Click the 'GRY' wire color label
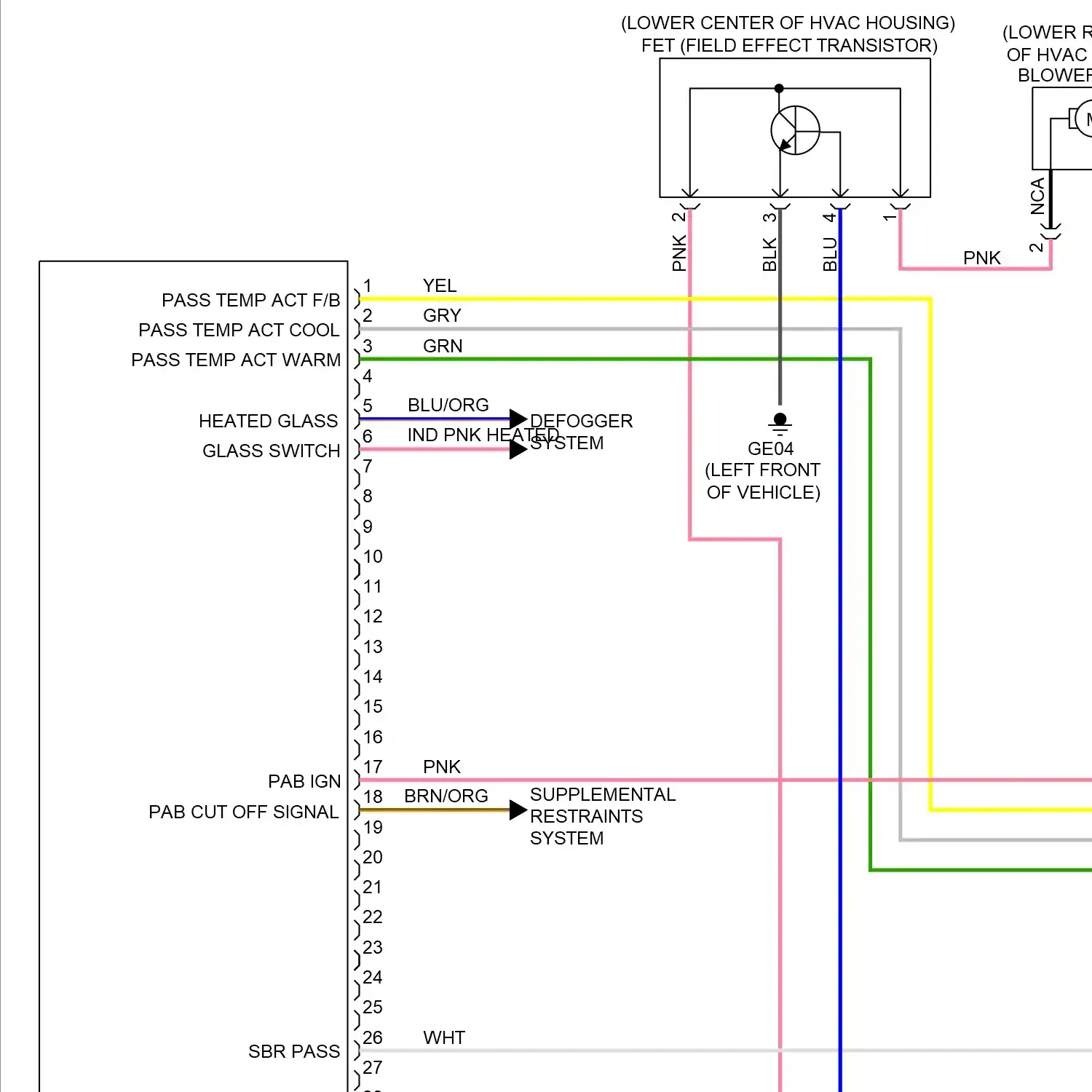The height and width of the screenshot is (1092, 1092). tap(442, 315)
